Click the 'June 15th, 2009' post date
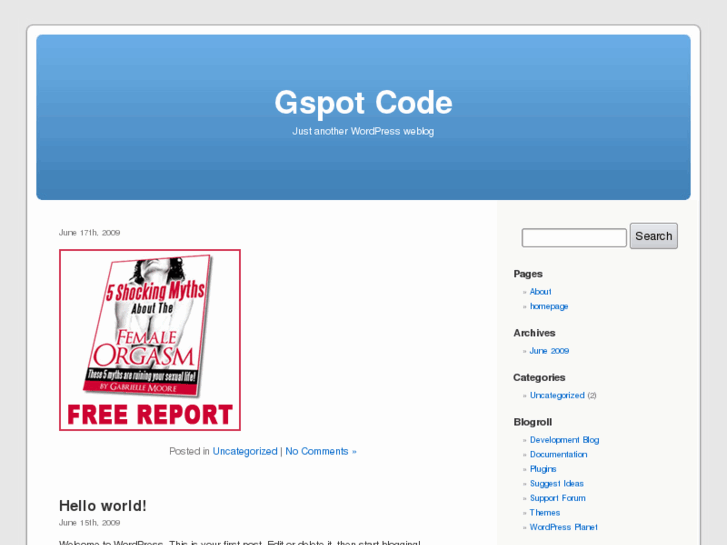The width and height of the screenshot is (727, 545). click(x=89, y=523)
